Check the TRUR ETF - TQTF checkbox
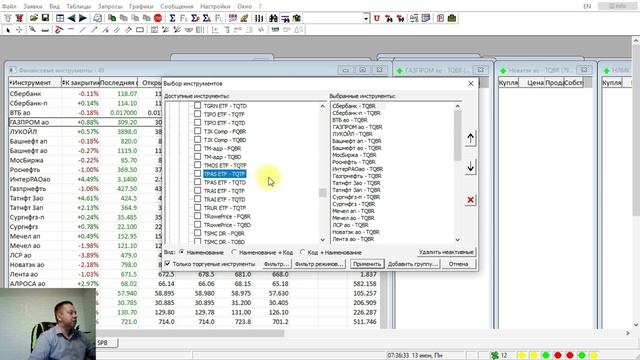This screenshot has width=640, height=360. (198, 207)
